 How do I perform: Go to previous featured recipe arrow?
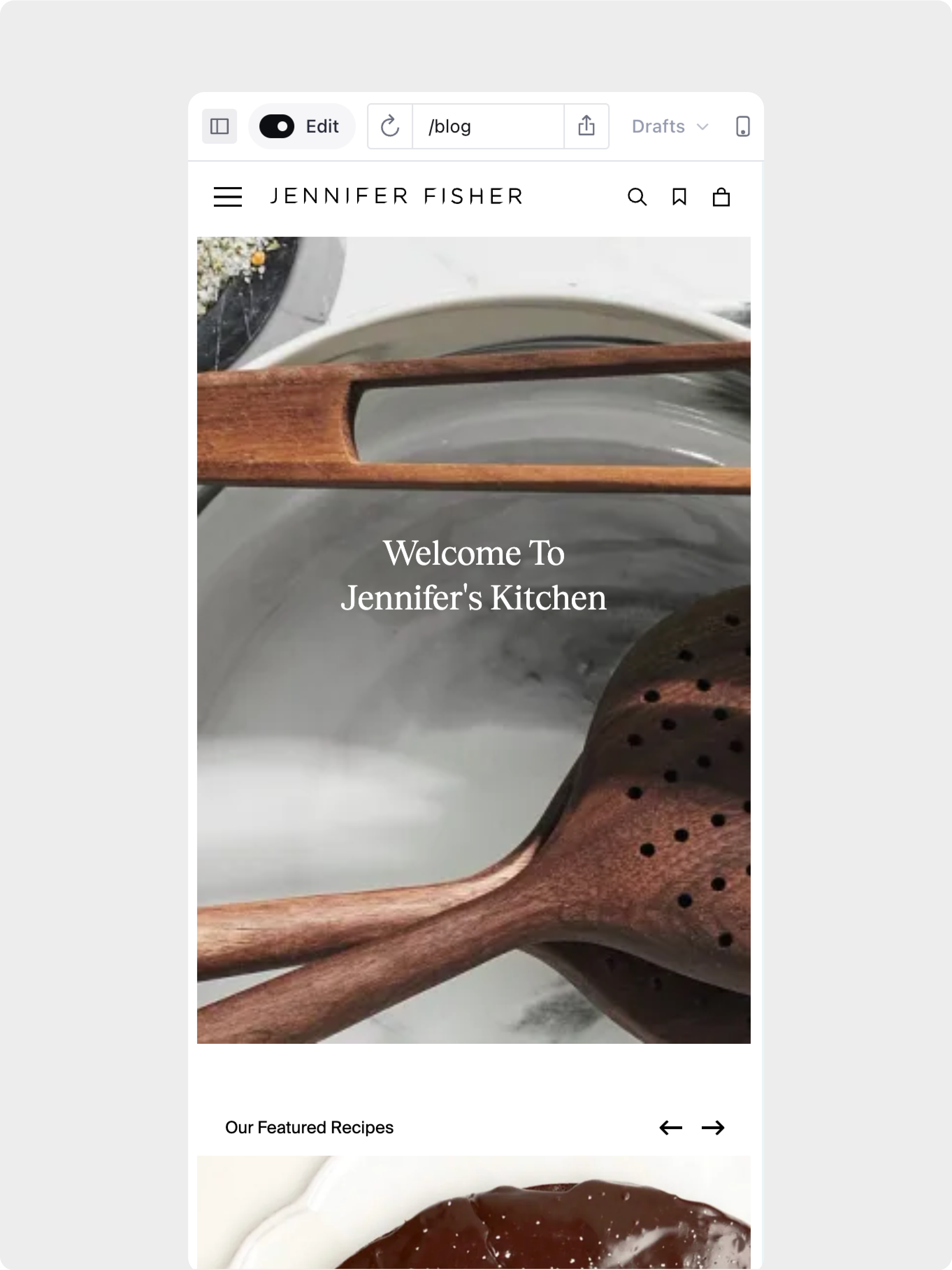671,1128
